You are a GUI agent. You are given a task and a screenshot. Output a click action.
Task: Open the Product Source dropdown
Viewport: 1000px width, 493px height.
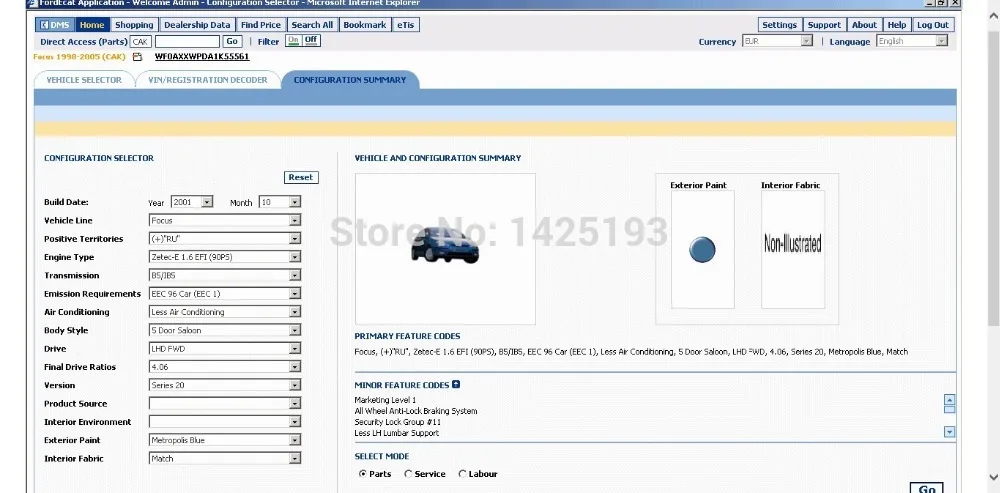point(224,404)
